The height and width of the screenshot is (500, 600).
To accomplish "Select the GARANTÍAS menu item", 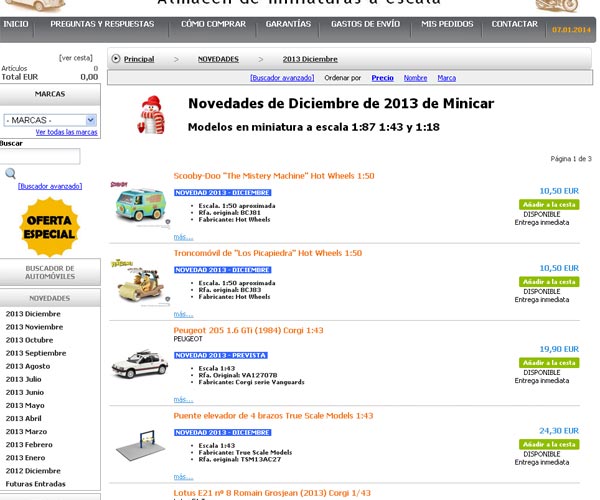I will click(288, 24).
